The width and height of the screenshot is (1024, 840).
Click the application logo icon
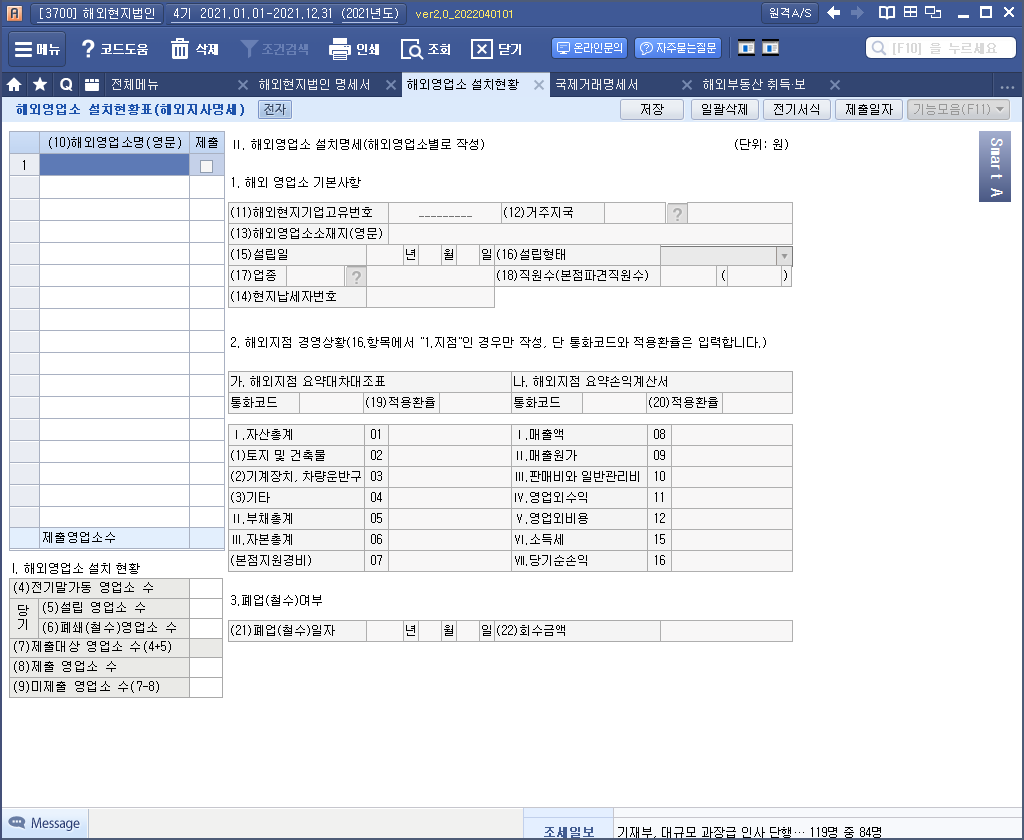[14, 13]
